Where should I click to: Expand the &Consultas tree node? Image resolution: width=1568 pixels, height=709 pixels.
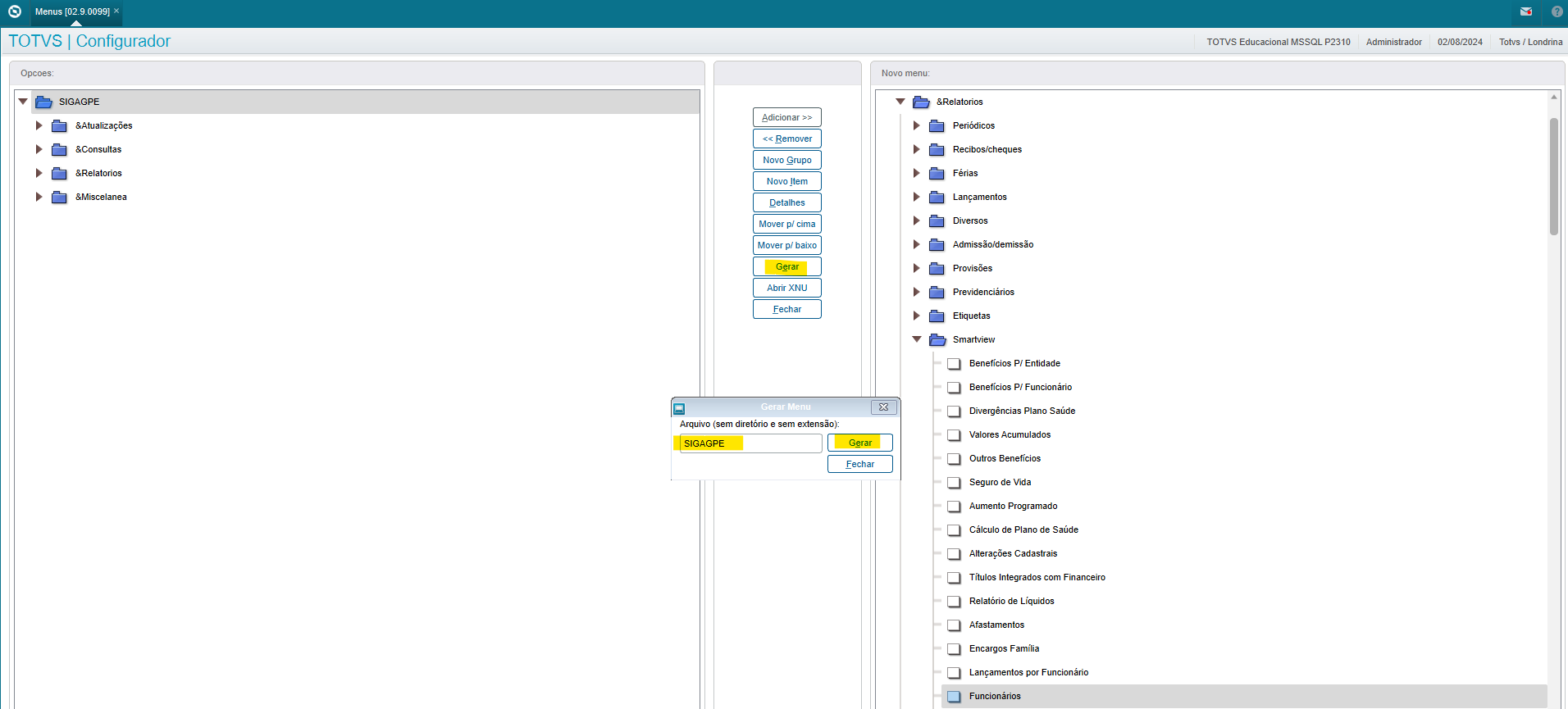pyautogui.click(x=39, y=149)
